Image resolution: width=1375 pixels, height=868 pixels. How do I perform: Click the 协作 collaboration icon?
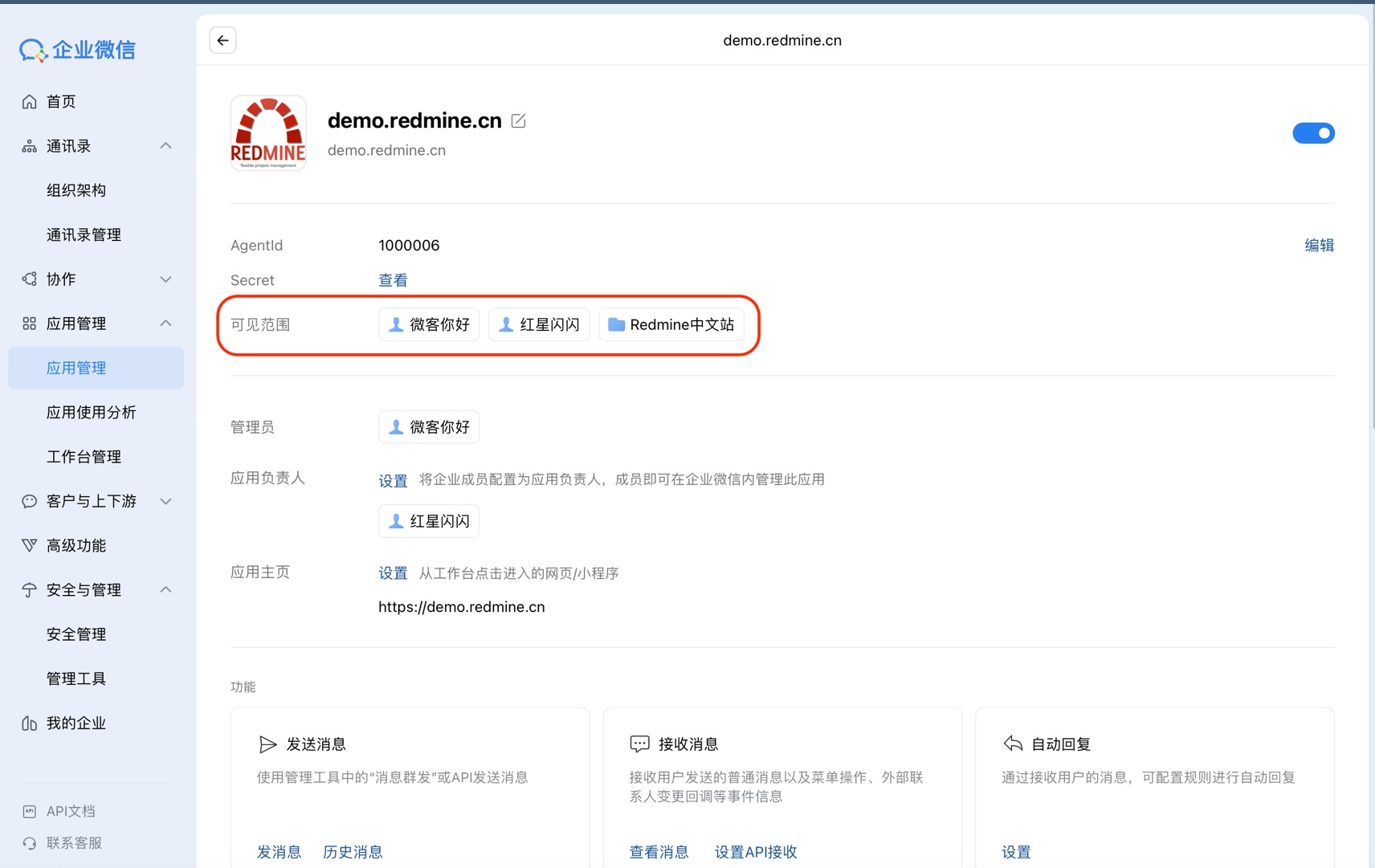pyautogui.click(x=30, y=279)
